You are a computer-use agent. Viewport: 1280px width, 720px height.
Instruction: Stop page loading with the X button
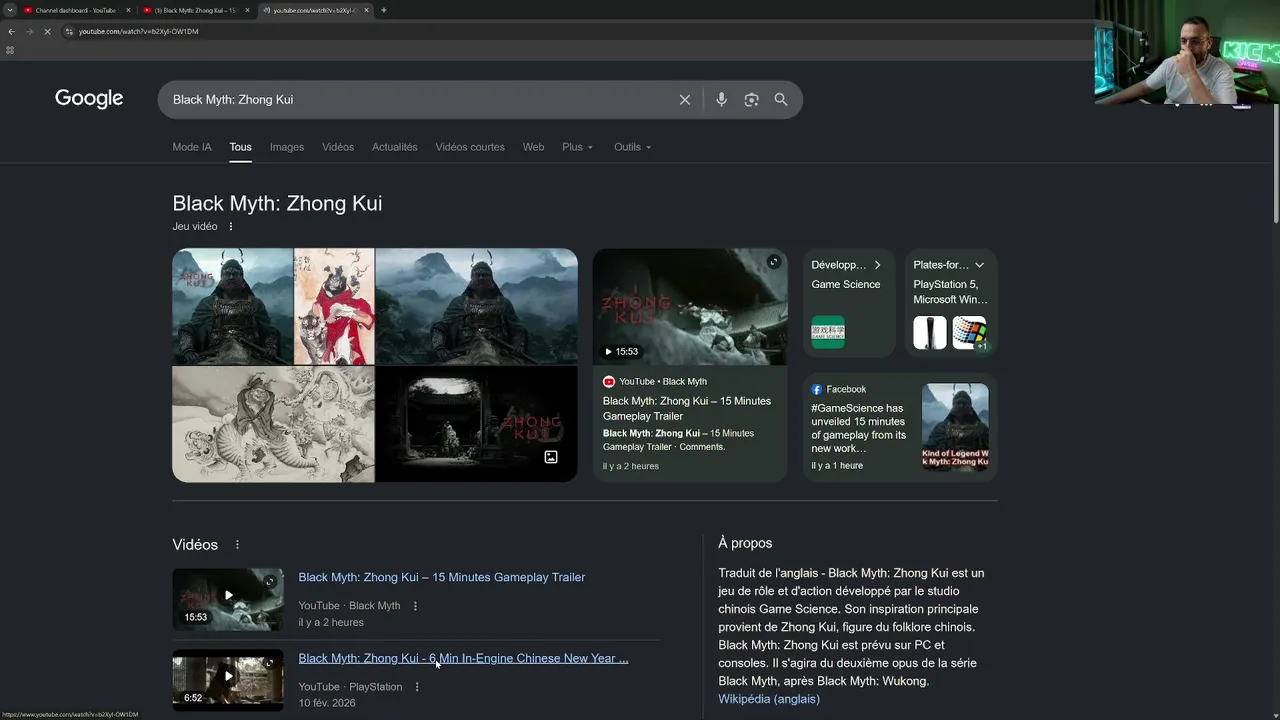(x=47, y=31)
